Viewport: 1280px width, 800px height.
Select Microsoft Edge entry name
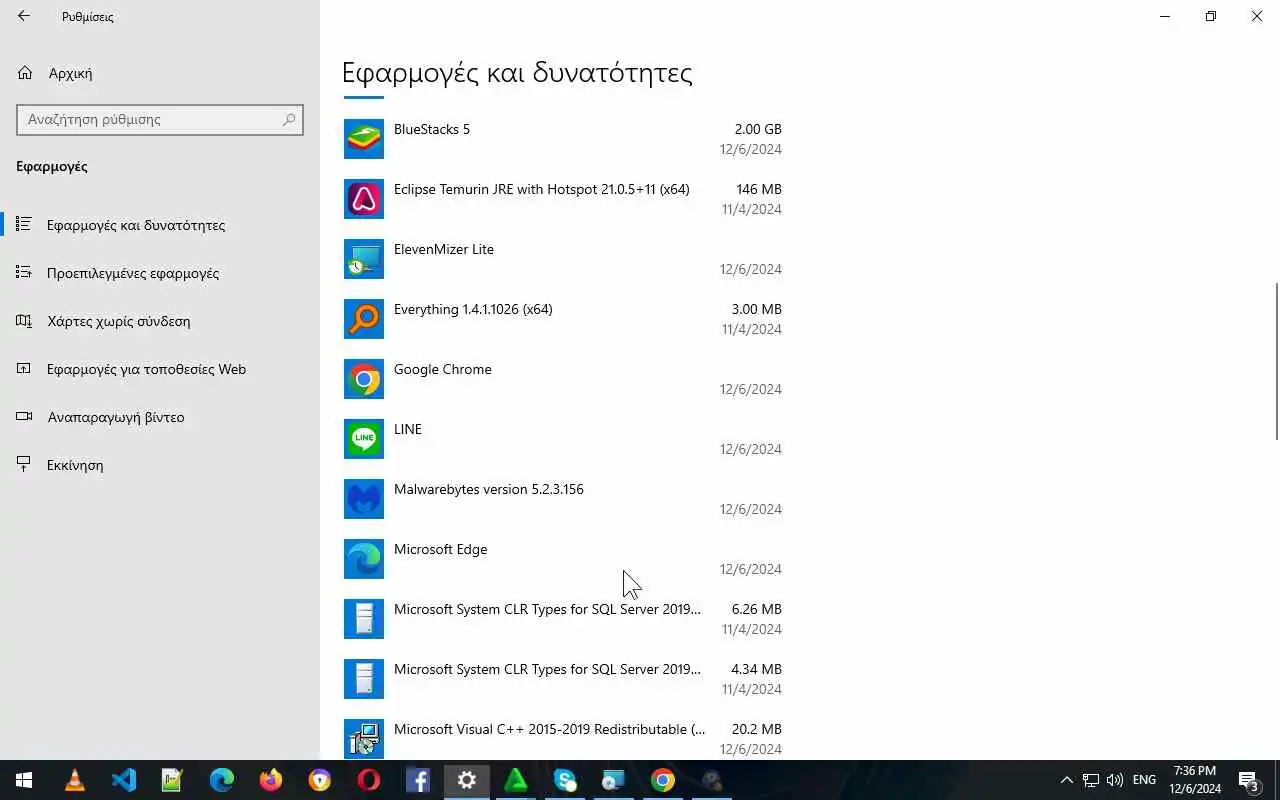441,549
